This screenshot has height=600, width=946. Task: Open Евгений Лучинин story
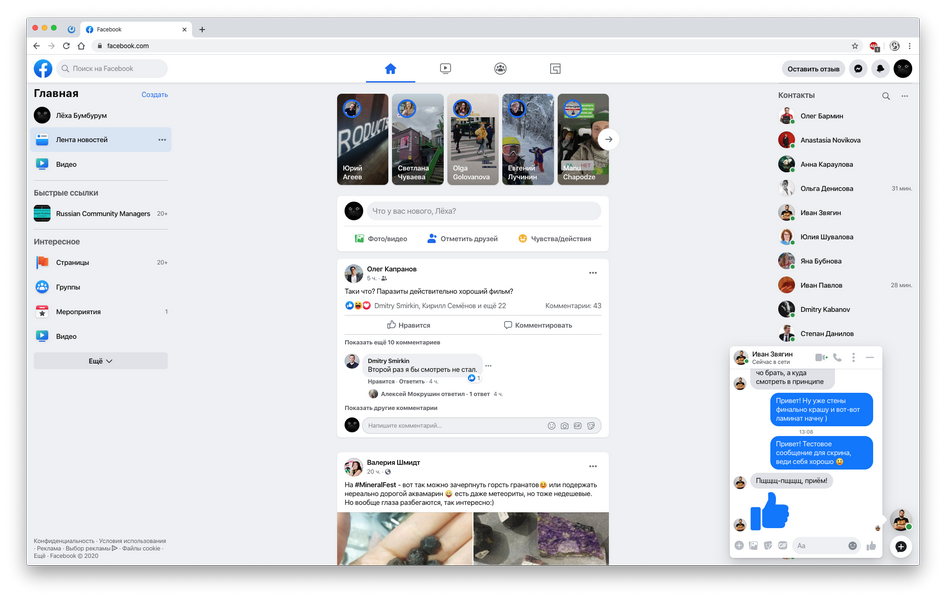tap(528, 139)
